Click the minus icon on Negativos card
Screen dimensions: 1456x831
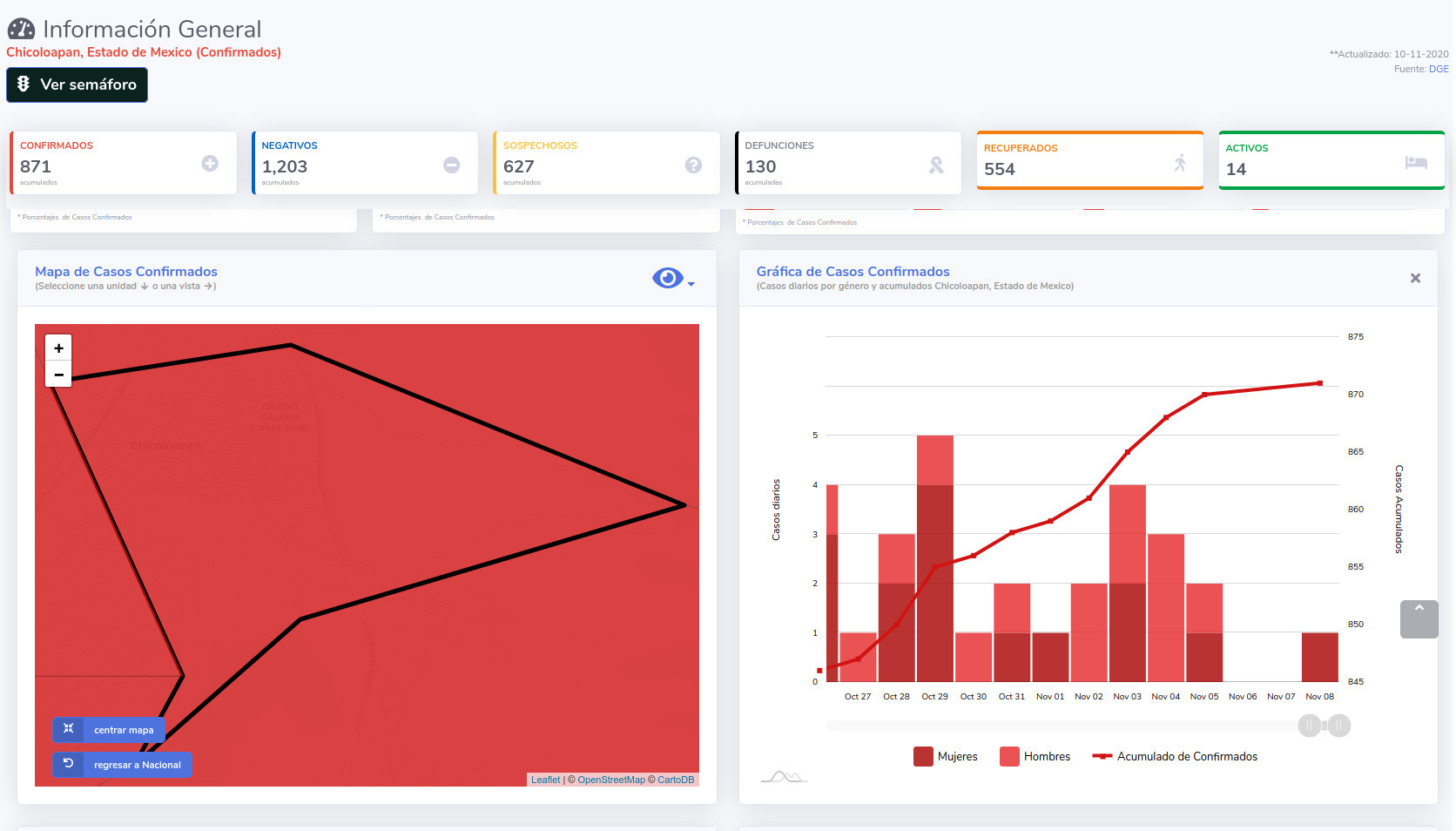451,165
